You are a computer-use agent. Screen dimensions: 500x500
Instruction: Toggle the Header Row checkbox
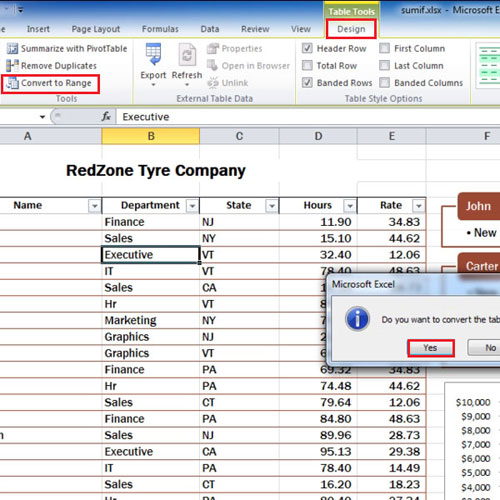pyautogui.click(x=307, y=48)
